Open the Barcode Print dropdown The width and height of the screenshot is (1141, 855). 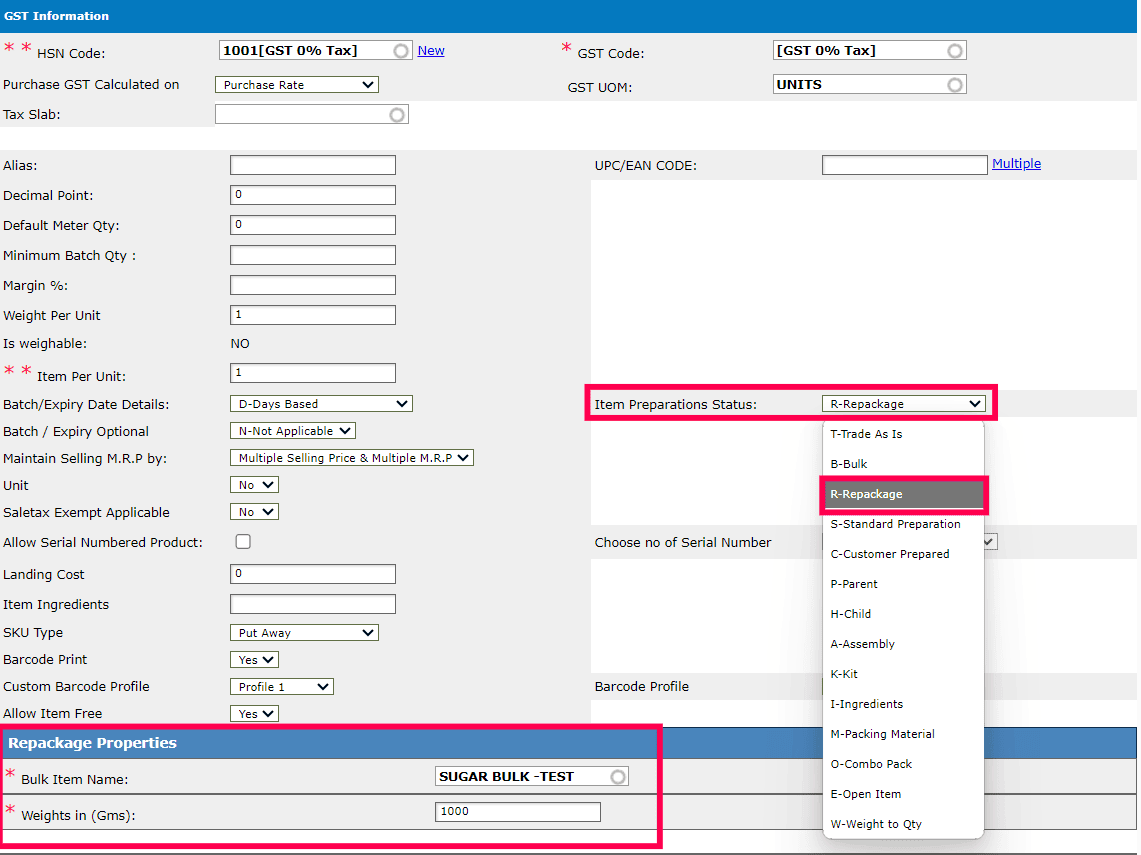point(254,660)
